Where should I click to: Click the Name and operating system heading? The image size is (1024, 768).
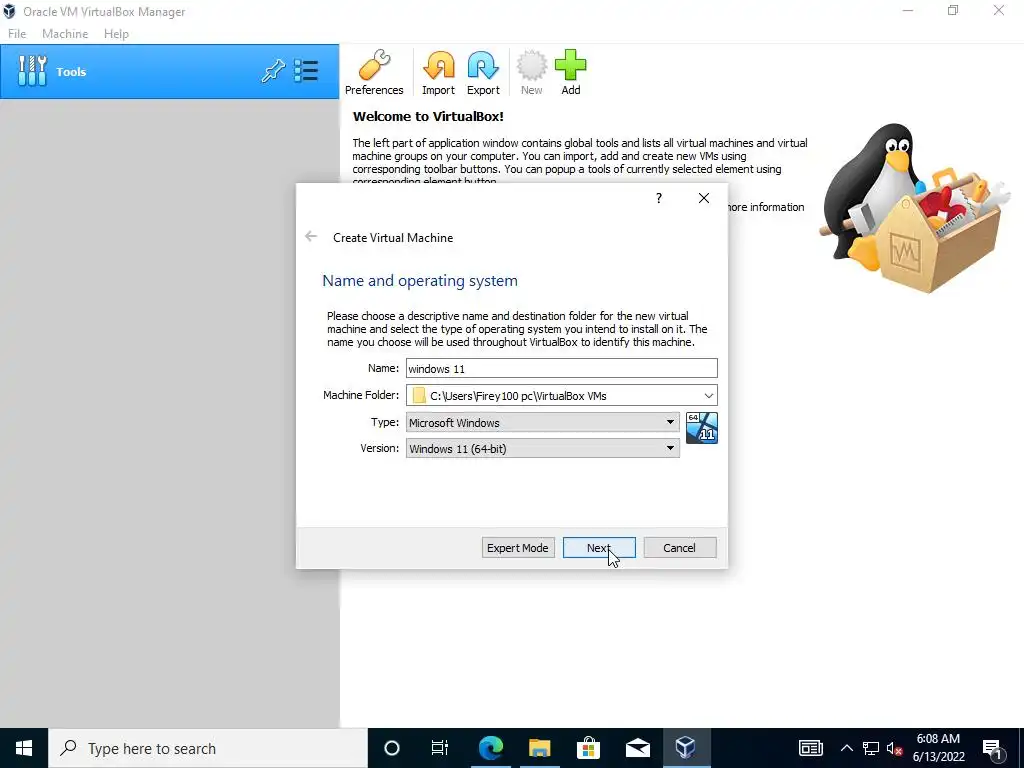pos(420,280)
